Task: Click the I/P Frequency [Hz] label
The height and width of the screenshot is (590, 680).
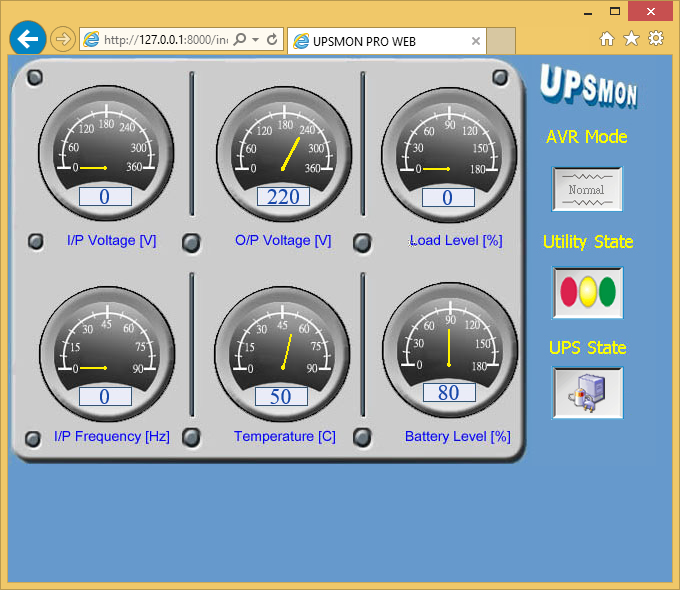Action: point(112,436)
